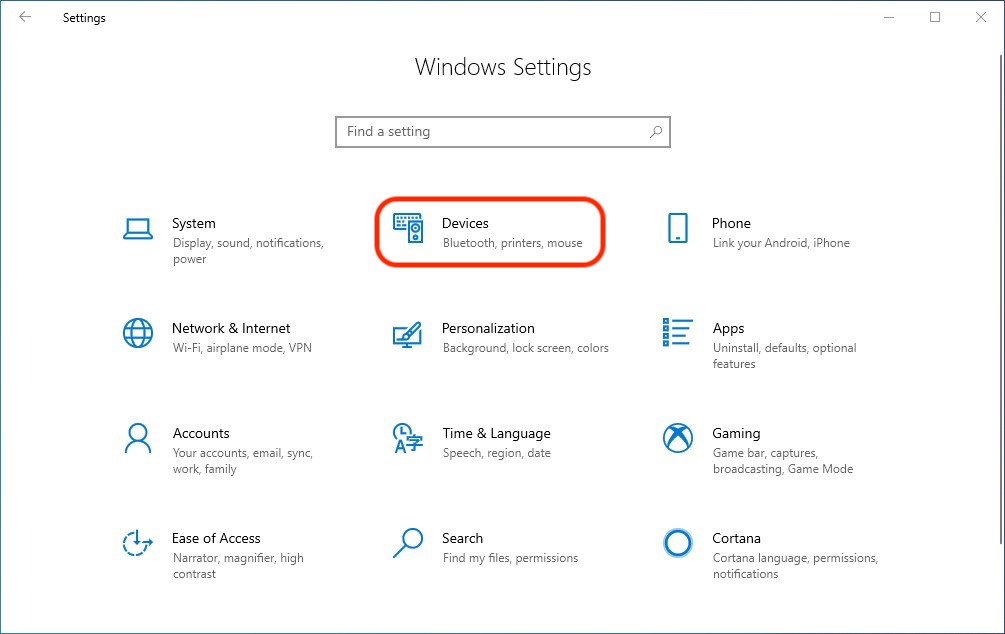Screen dimensions: 1005x634
Task: Click 'Speech, region, date' description
Action: [x=497, y=453]
